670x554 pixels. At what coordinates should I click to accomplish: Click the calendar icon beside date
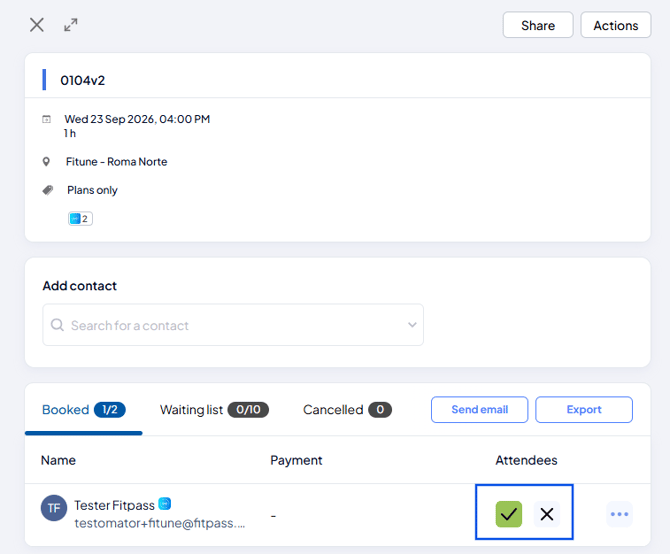[x=46, y=119]
